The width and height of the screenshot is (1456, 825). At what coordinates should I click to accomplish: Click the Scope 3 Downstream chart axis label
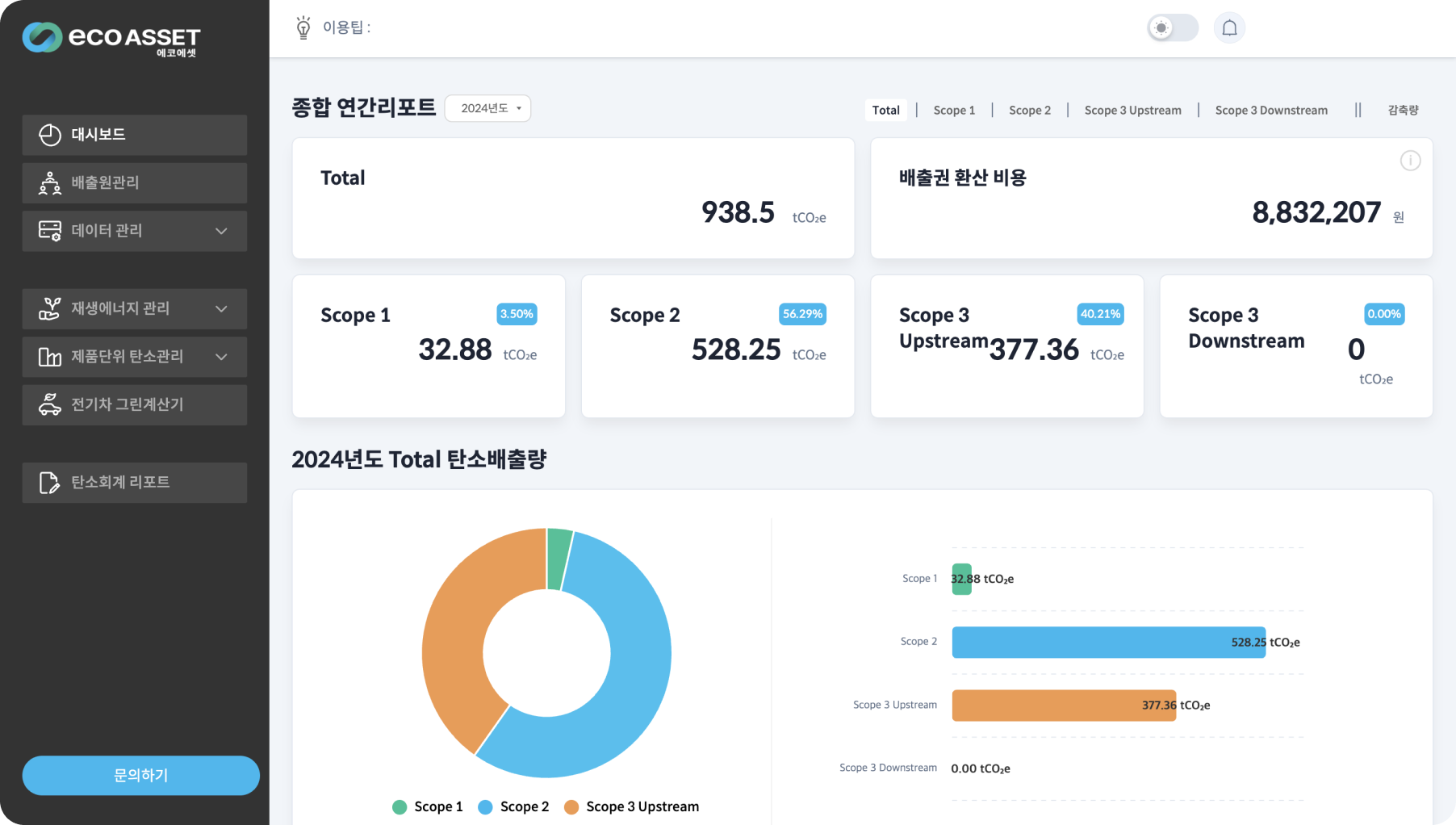[x=888, y=768]
